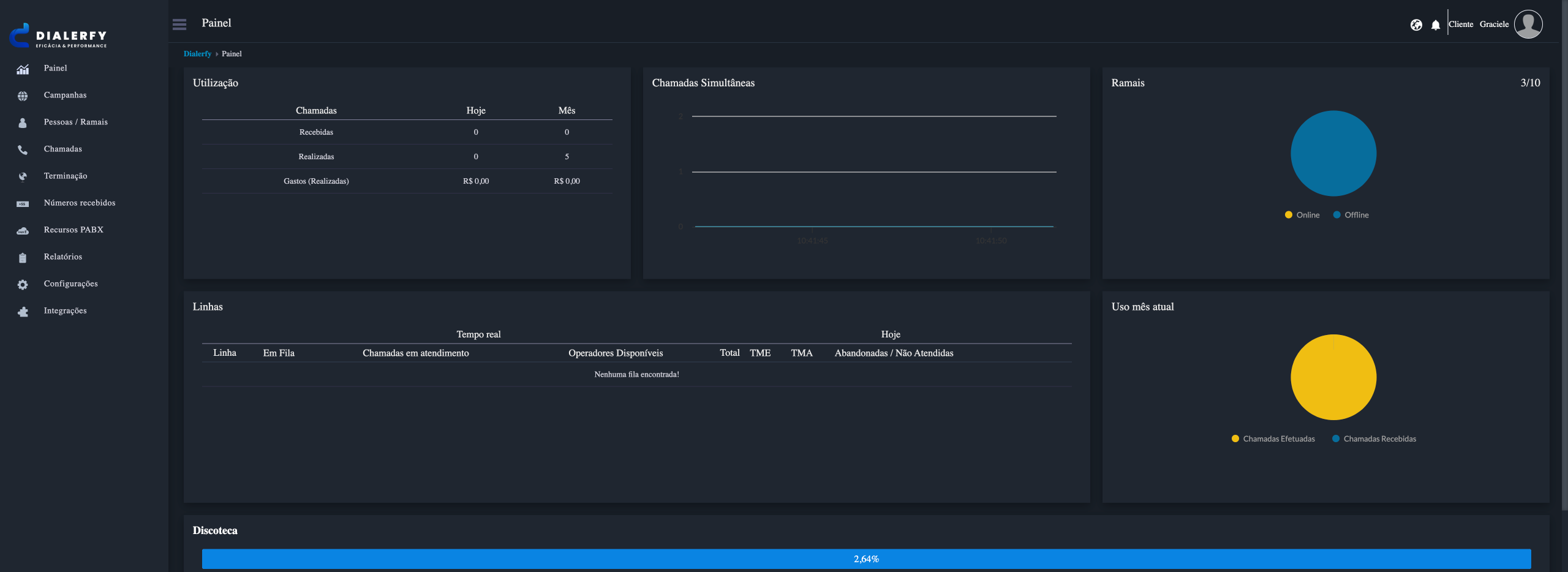Toggle Chamadas Efetuadas legend entry
The width and height of the screenshot is (1568, 572).
coord(1273,439)
